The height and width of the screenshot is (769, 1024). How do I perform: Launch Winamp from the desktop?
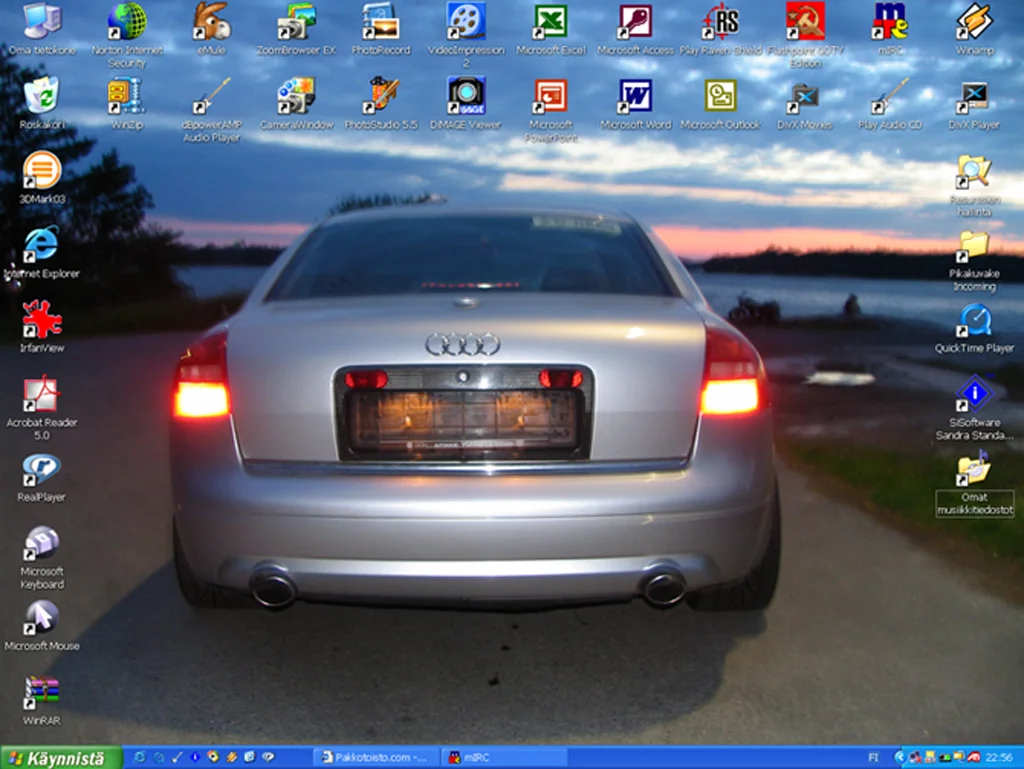(974, 22)
